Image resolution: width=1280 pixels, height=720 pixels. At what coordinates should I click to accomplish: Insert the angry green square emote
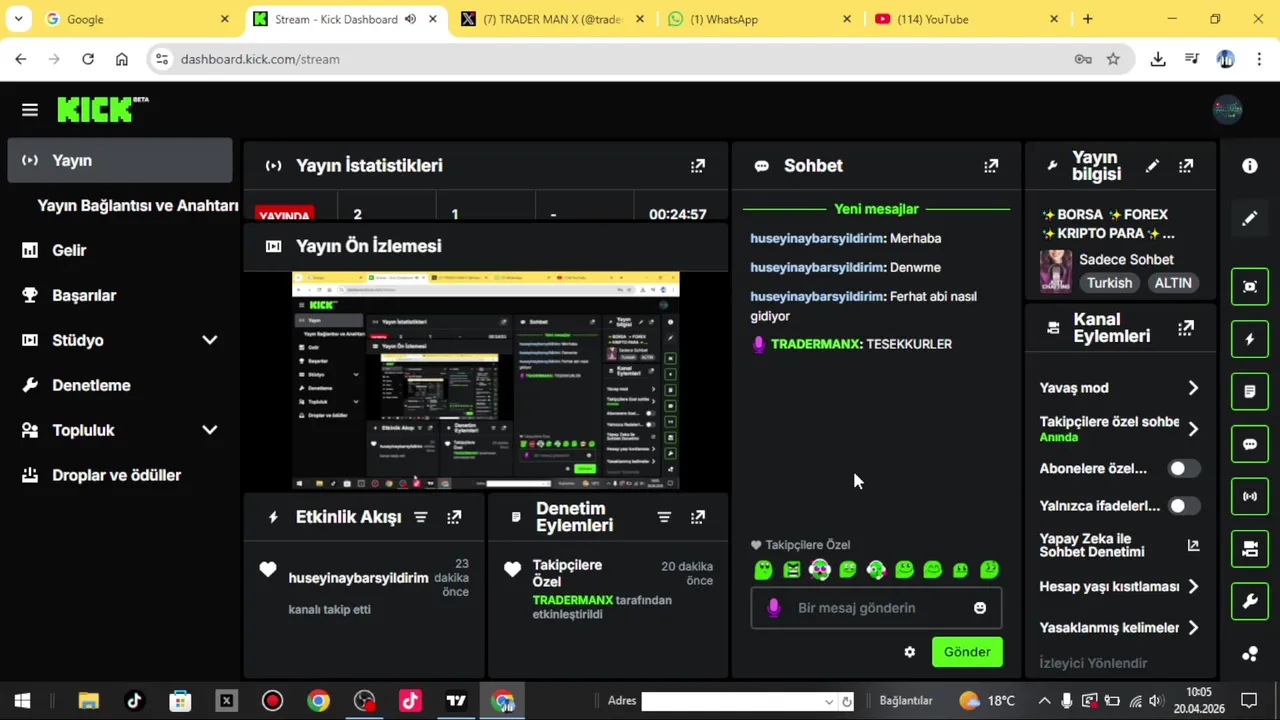[792, 570]
